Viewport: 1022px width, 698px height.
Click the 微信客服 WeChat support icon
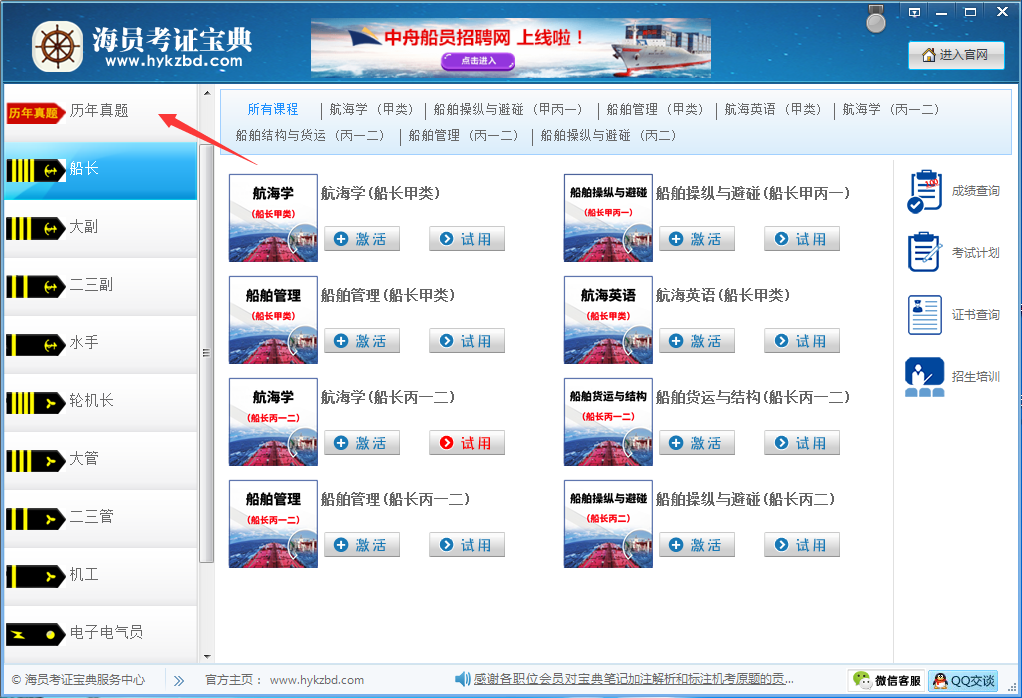tap(886, 681)
